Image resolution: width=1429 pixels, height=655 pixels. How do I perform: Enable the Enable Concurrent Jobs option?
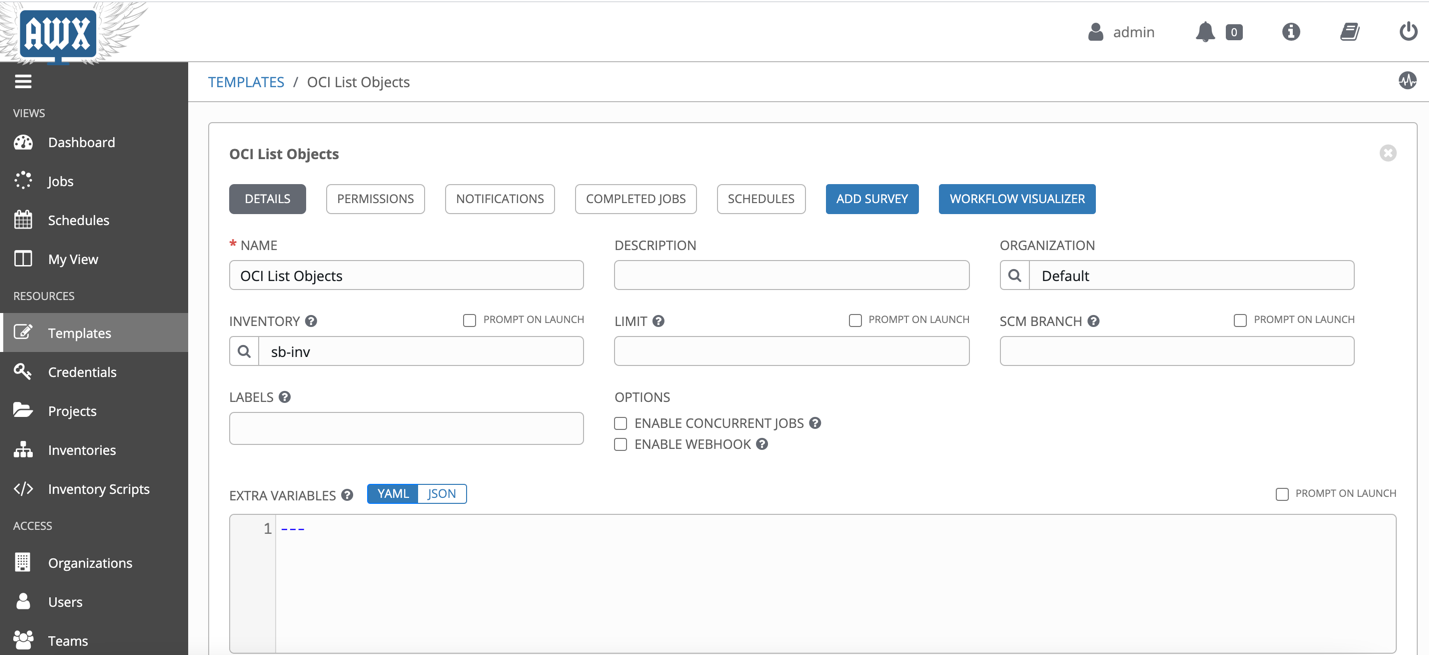(x=620, y=423)
